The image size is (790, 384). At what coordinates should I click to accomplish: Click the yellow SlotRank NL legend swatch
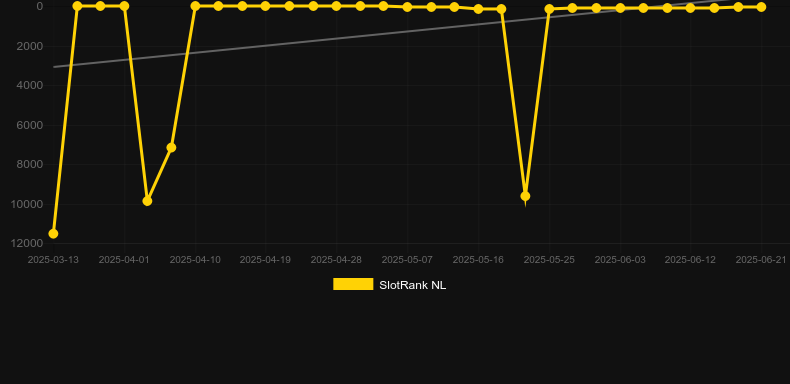[353, 284]
